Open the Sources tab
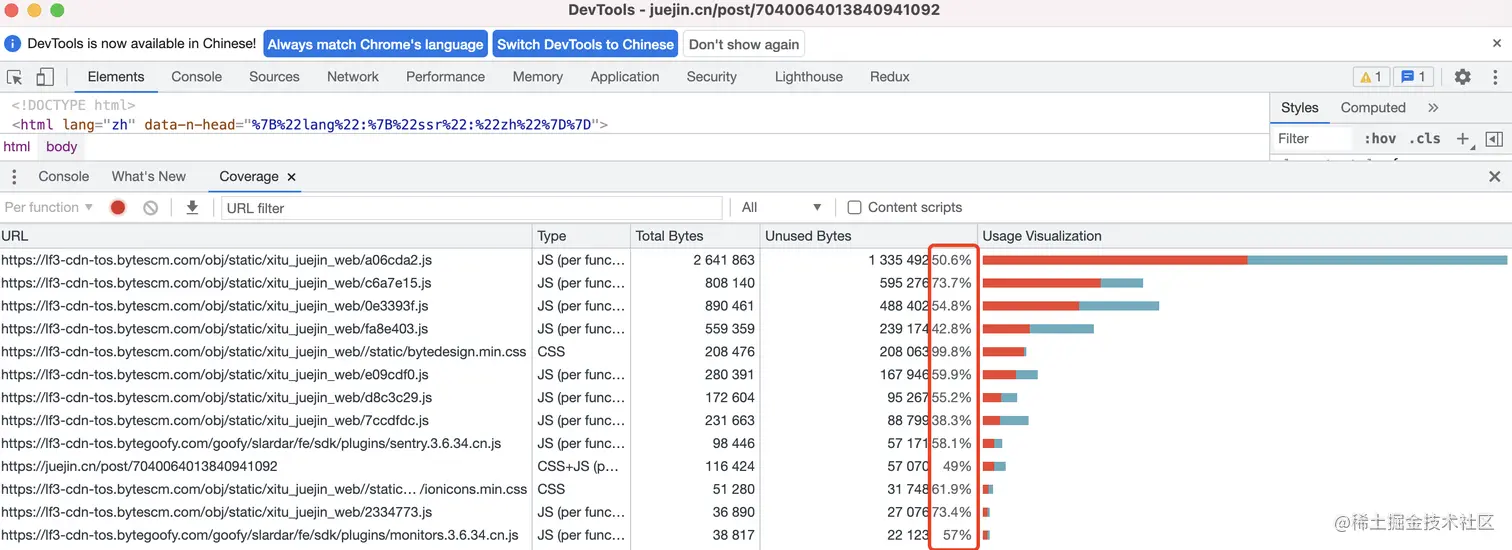Viewport: 1512px width, 550px height. coord(274,77)
